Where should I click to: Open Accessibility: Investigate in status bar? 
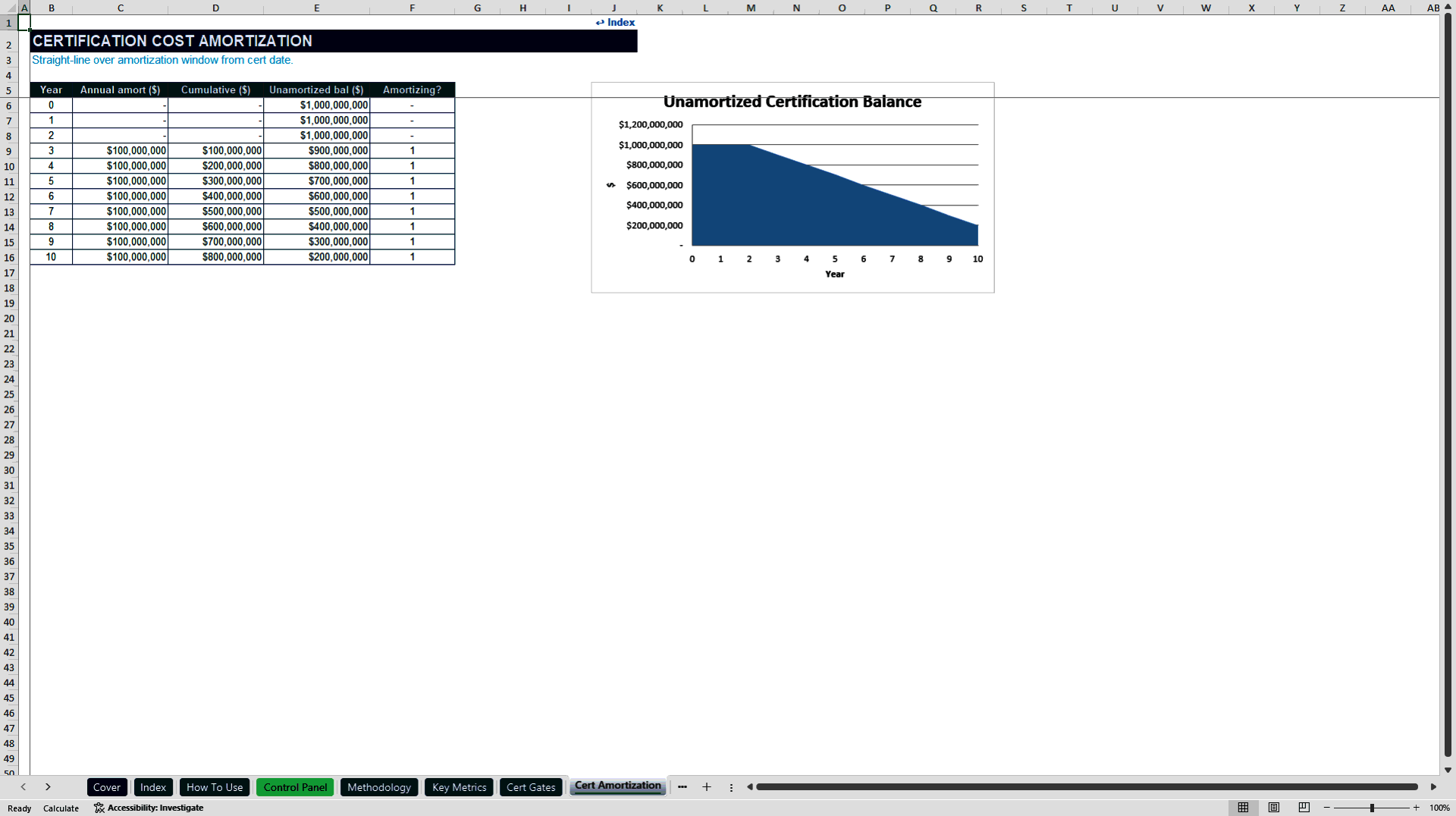149,808
